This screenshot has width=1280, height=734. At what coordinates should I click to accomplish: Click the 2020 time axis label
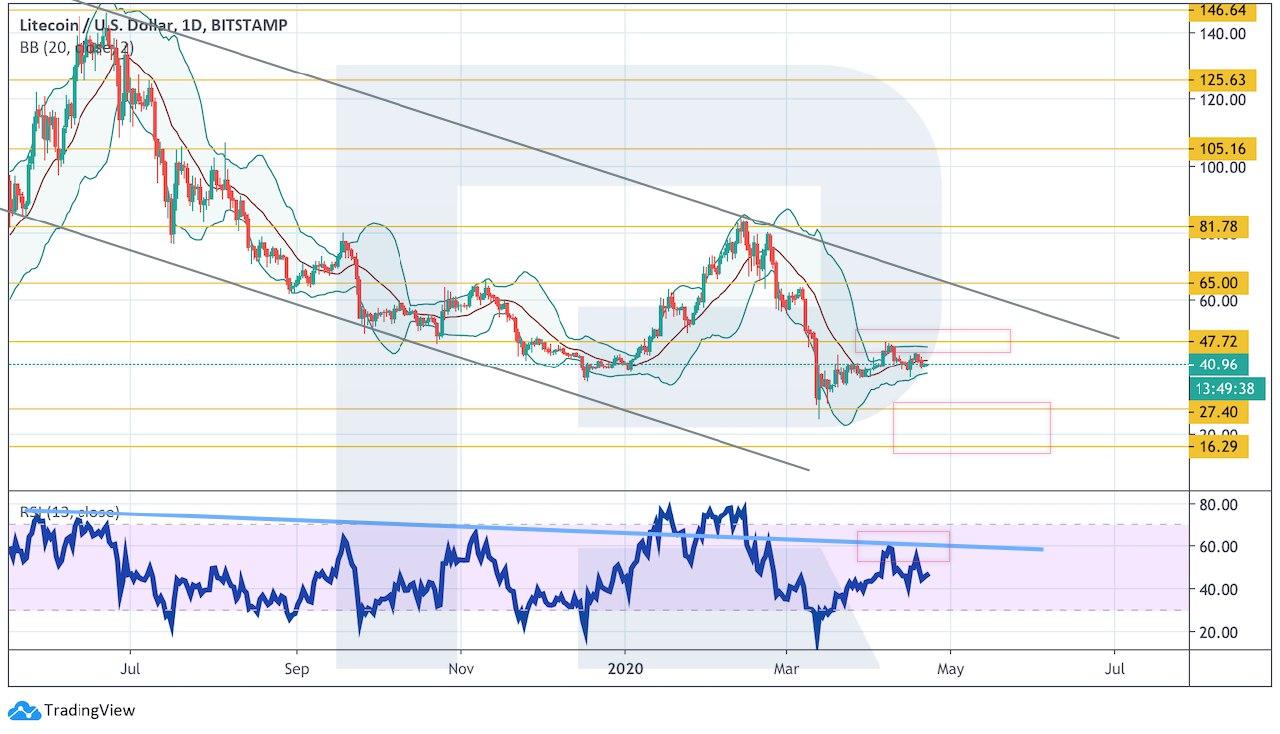click(x=625, y=668)
